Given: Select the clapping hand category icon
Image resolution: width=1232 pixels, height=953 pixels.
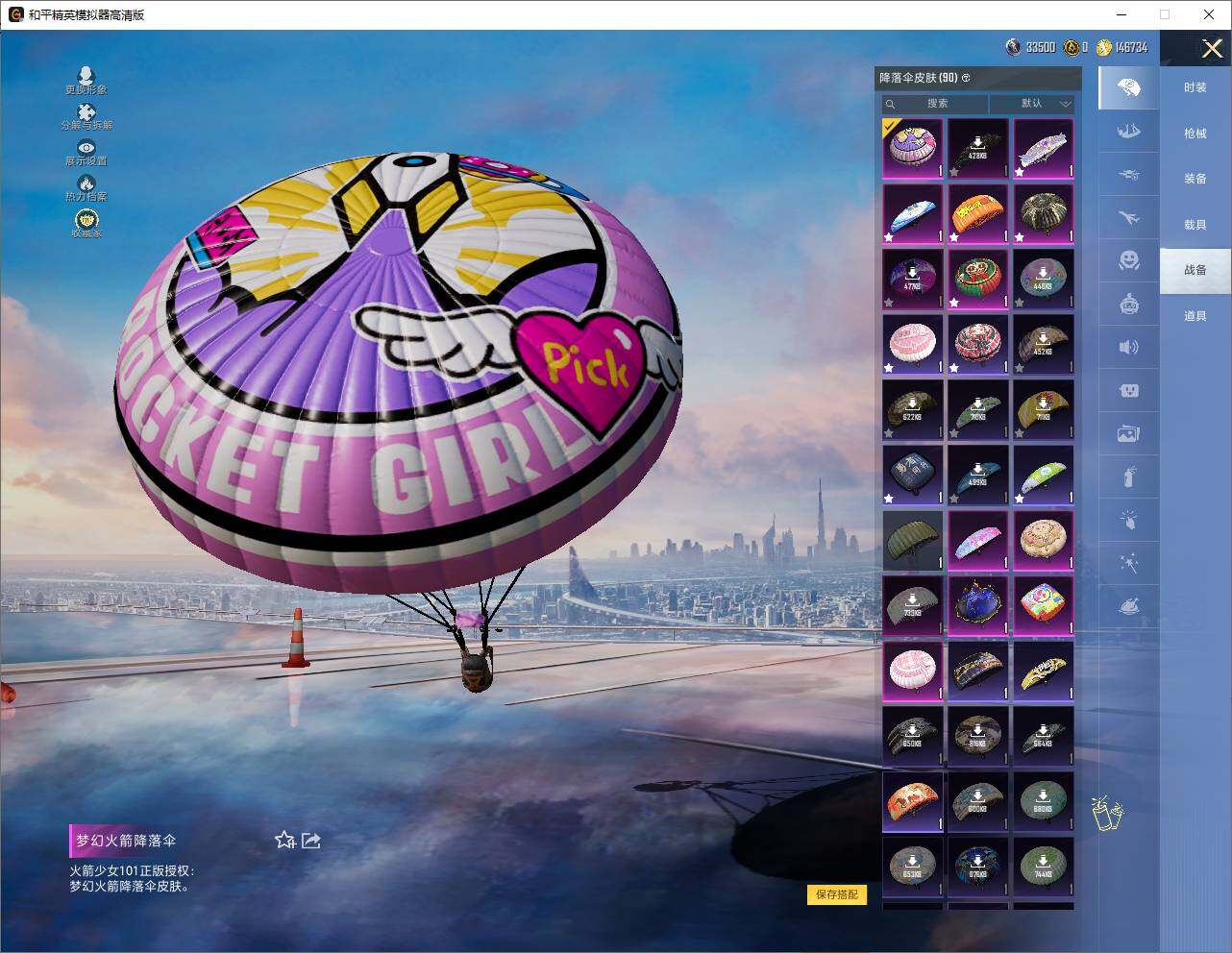Looking at the screenshot, I should pos(1128,520).
